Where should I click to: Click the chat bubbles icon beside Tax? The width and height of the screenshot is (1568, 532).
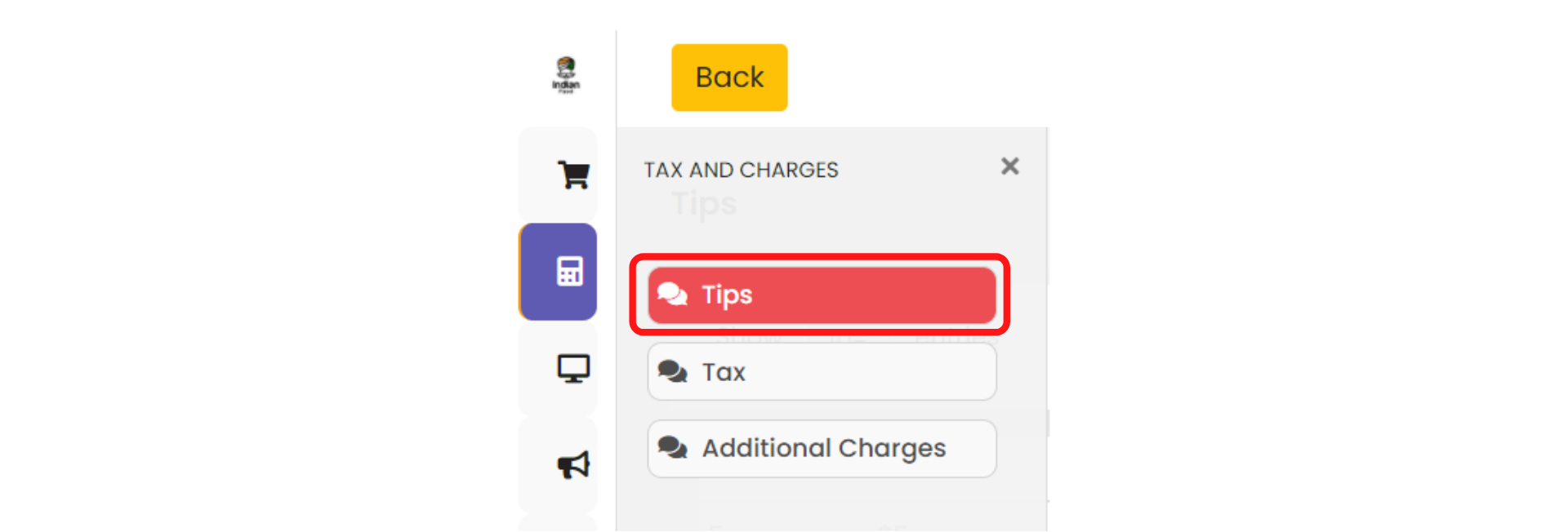coord(672,372)
